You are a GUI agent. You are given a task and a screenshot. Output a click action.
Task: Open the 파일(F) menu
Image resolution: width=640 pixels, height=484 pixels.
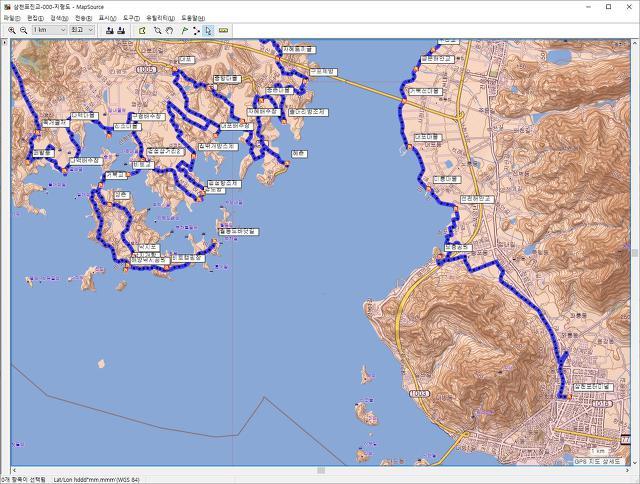(12, 18)
